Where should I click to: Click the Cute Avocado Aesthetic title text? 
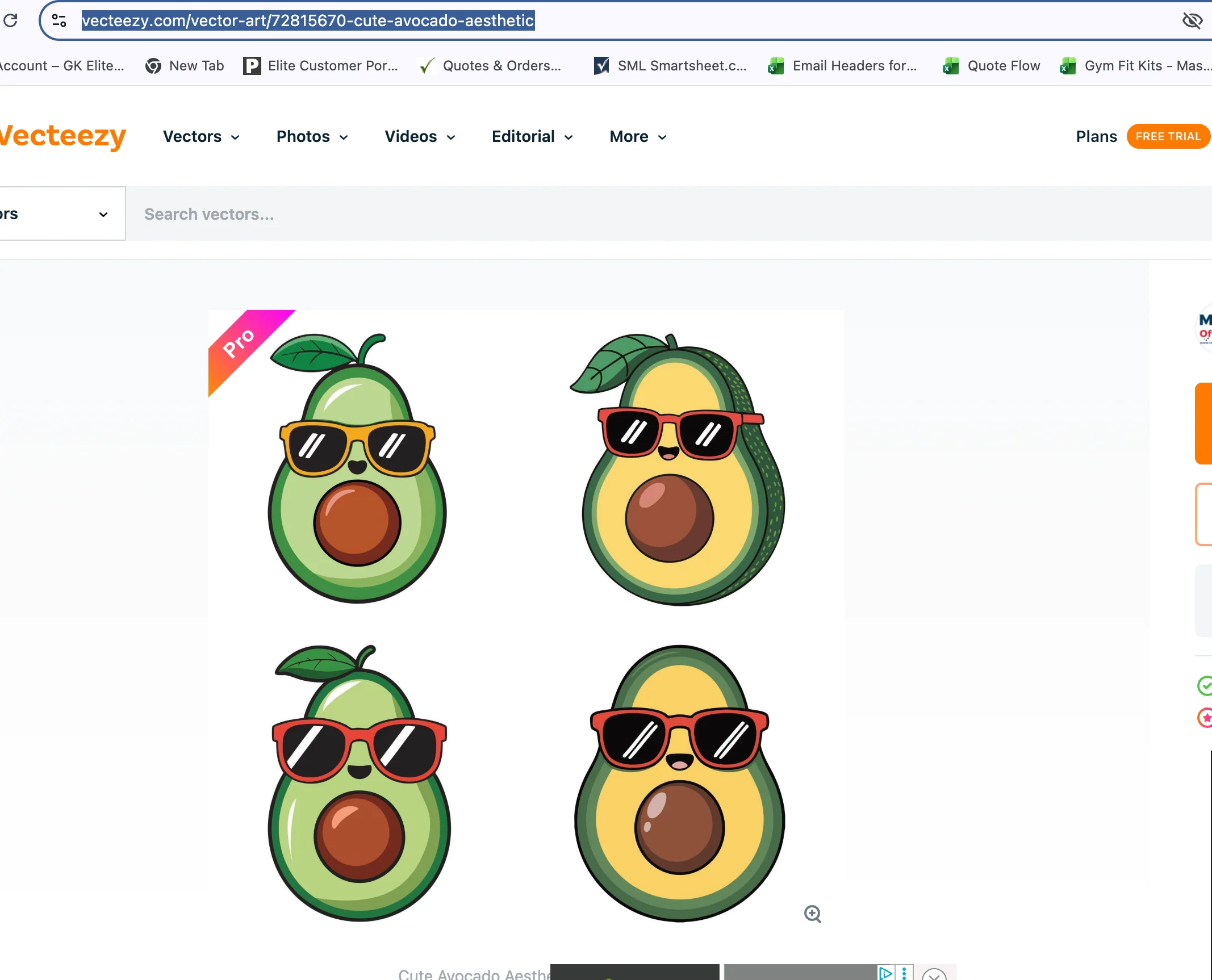pos(474,974)
